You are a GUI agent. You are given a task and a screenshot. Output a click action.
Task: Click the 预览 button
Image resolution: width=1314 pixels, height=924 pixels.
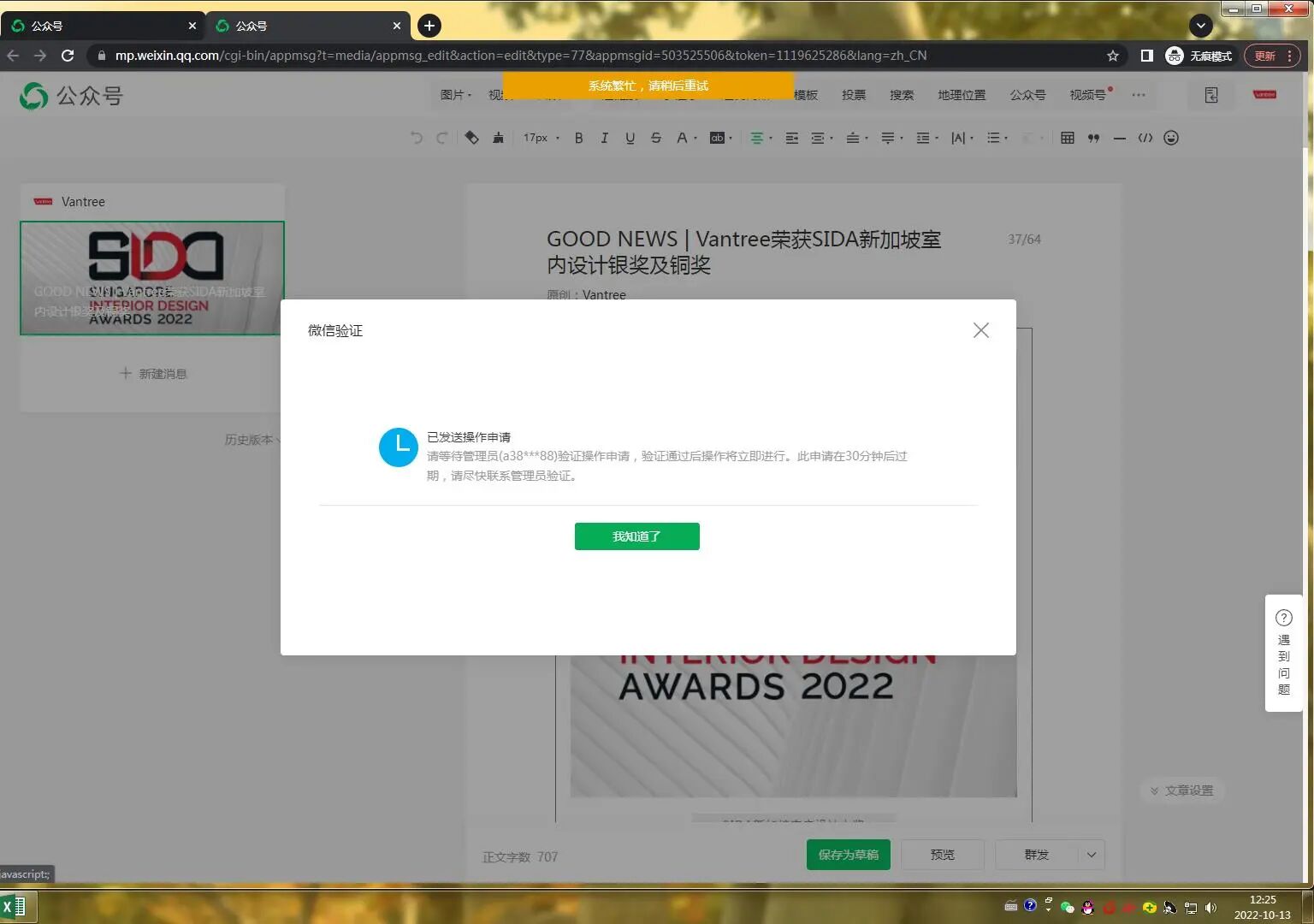point(943,855)
